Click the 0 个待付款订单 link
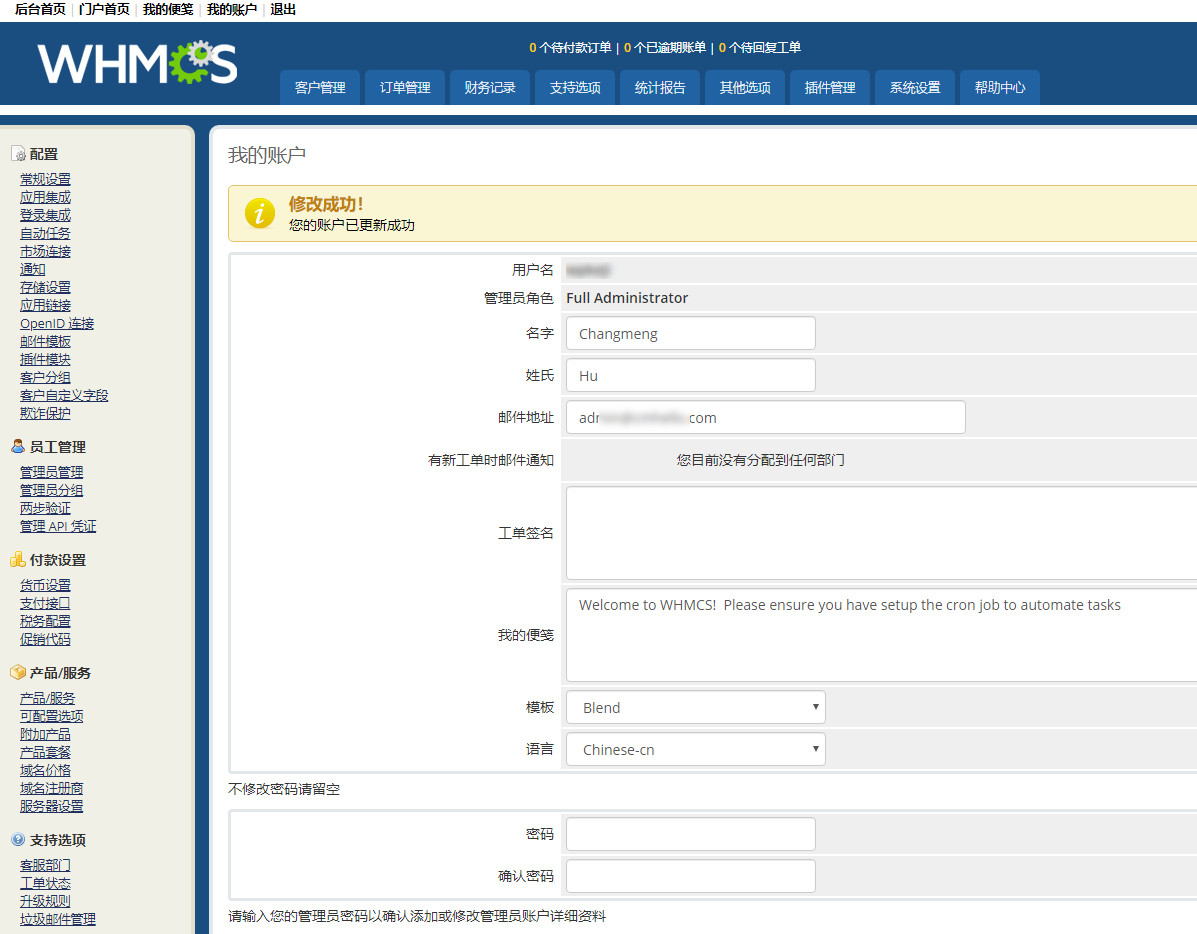The height and width of the screenshot is (934, 1197). [x=571, y=47]
